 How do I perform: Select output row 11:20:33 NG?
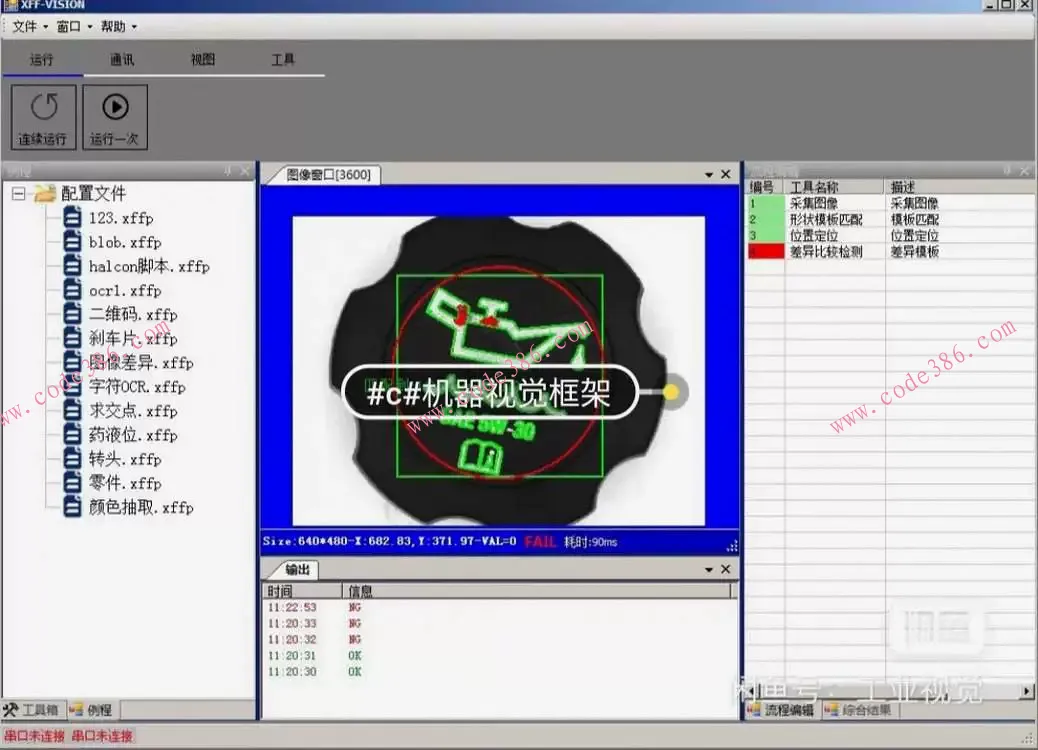[x=500, y=624]
